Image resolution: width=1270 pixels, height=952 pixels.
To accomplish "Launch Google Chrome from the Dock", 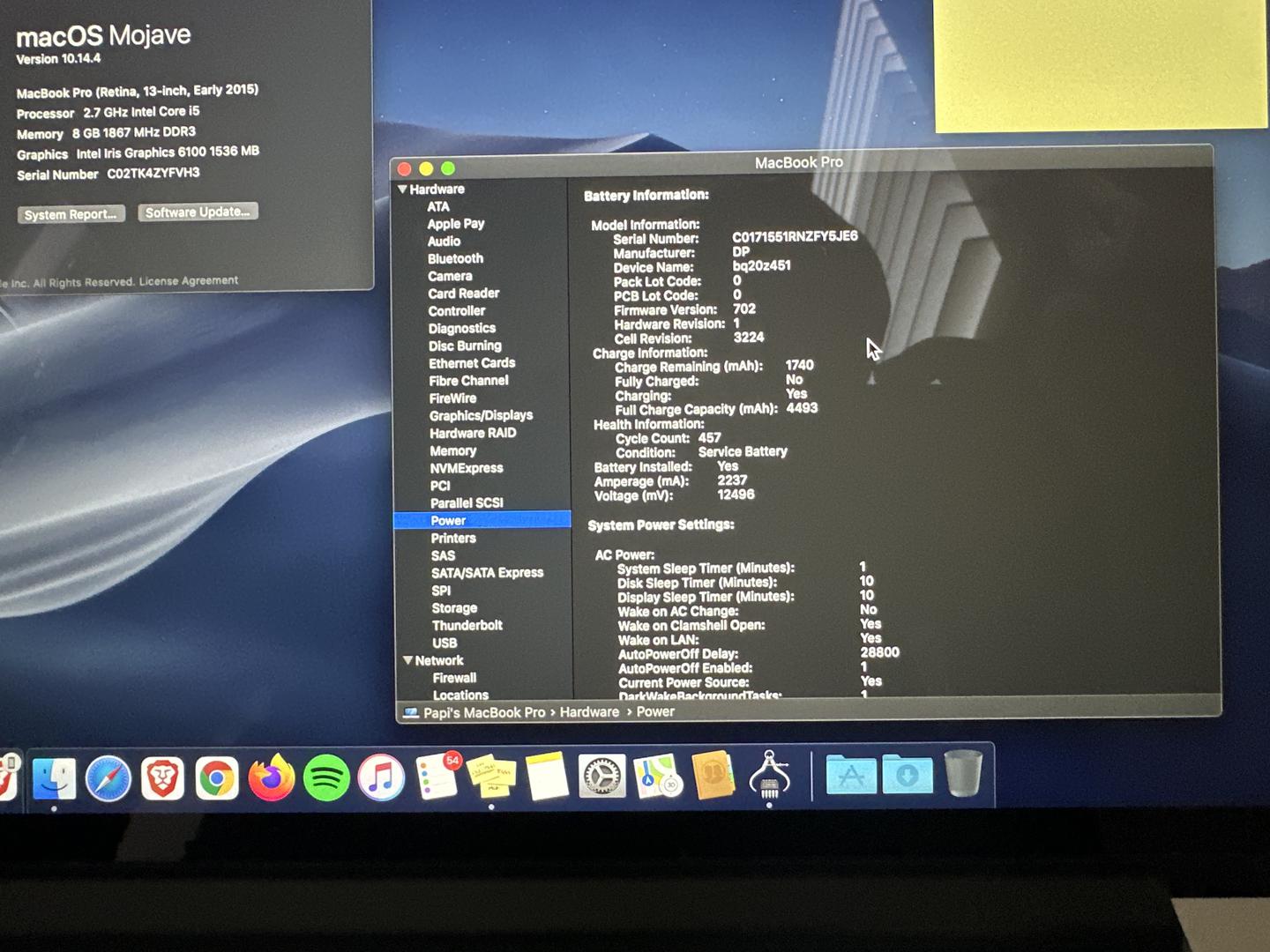I will click(x=217, y=778).
